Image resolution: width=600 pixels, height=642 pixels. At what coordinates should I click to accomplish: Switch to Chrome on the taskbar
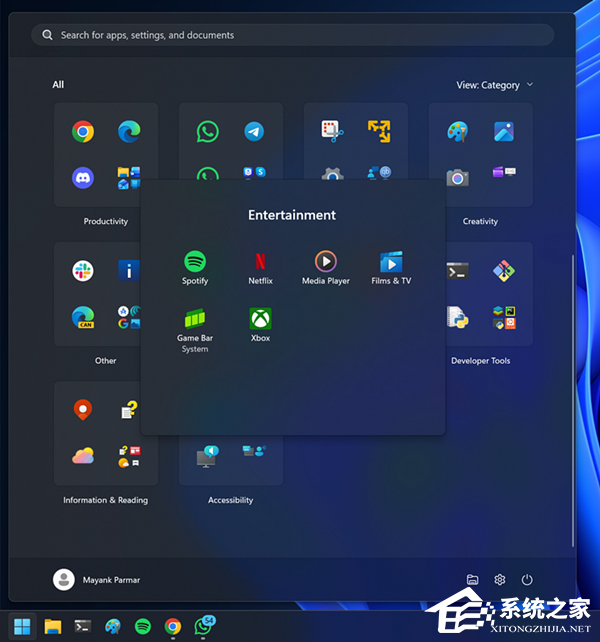(x=173, y=626)
